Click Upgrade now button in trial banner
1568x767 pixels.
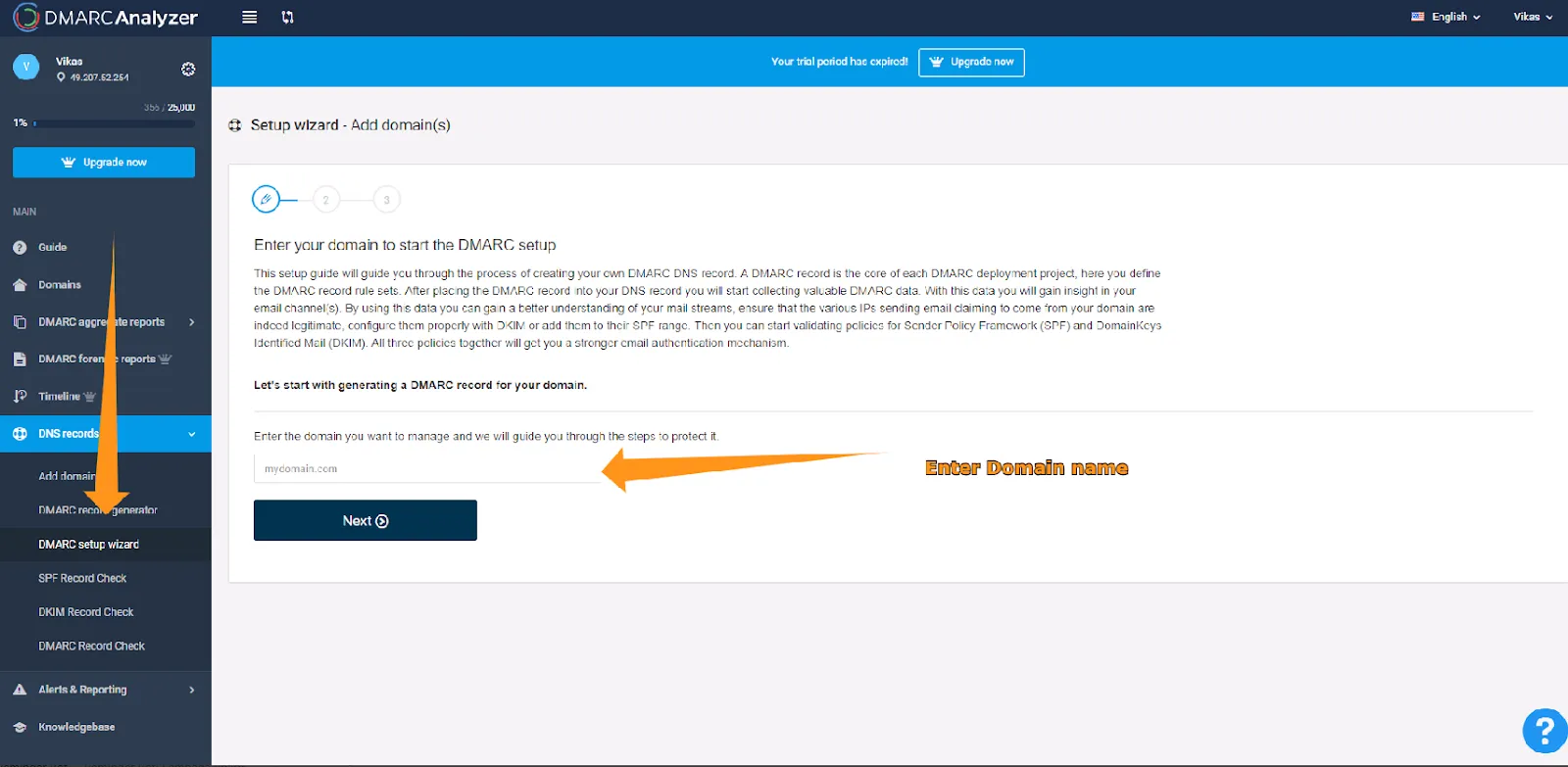971,62
